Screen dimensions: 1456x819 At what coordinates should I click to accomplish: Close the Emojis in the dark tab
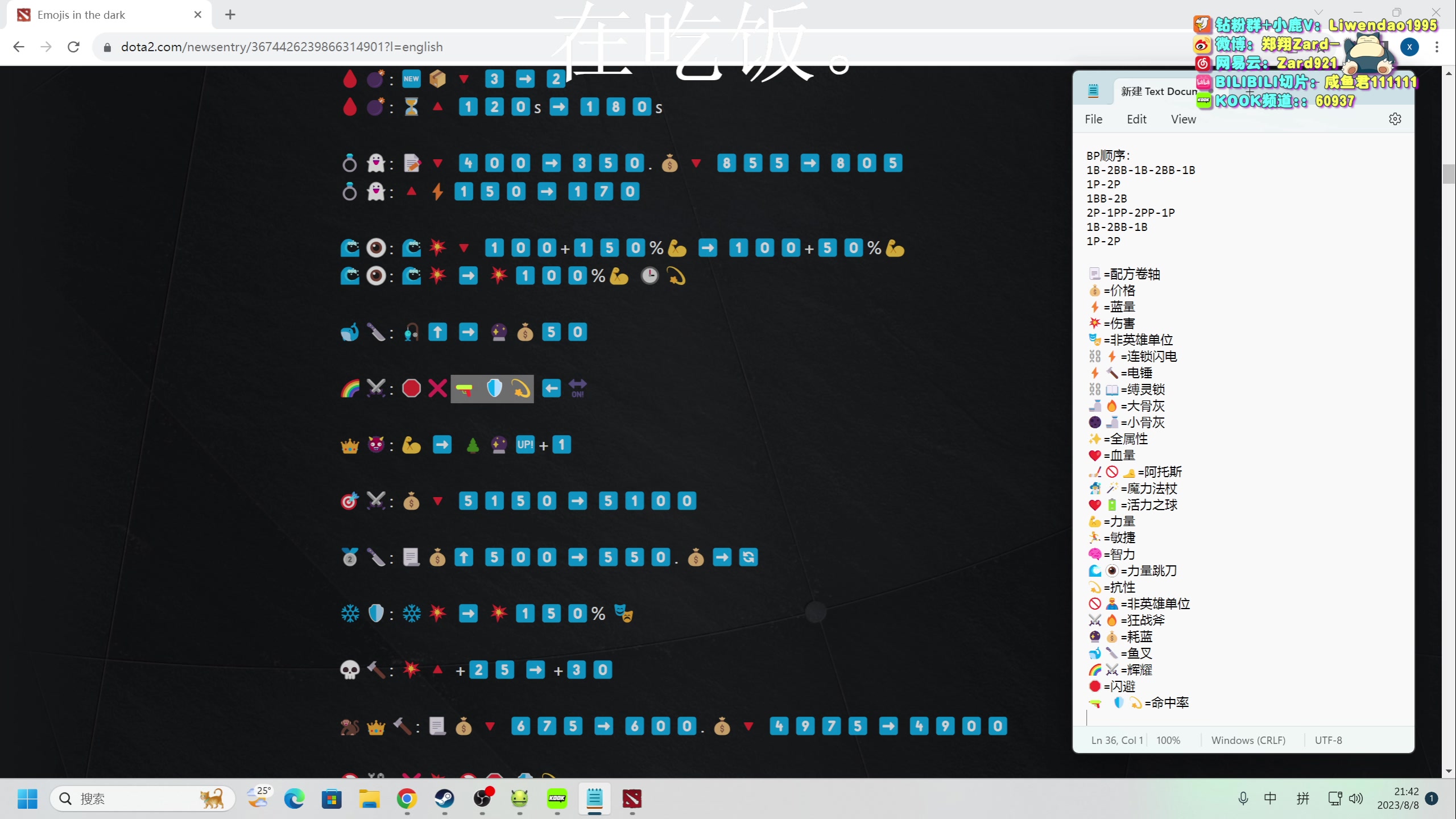(x=198, y=15)
